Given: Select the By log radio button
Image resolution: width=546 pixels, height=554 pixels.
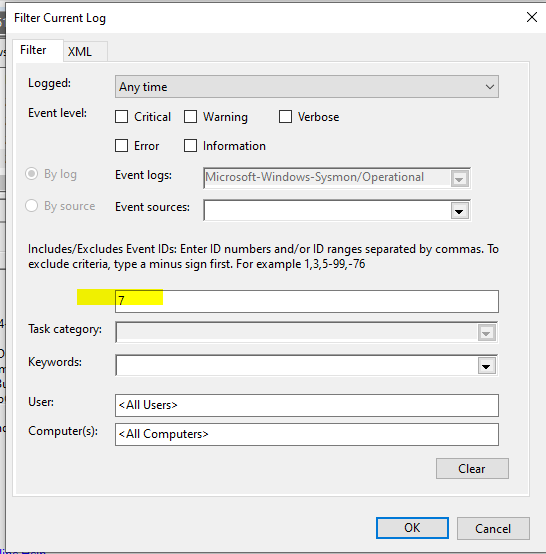Looking at the screenshot, I should 31,173.
